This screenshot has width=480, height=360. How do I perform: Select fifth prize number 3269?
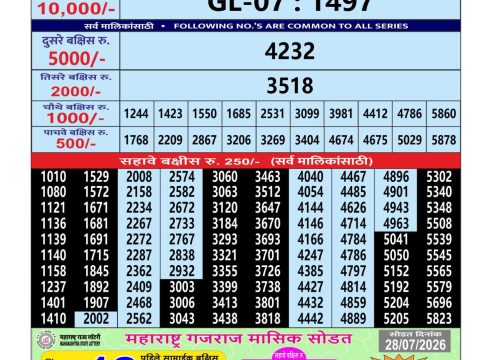tap(273, 140)
